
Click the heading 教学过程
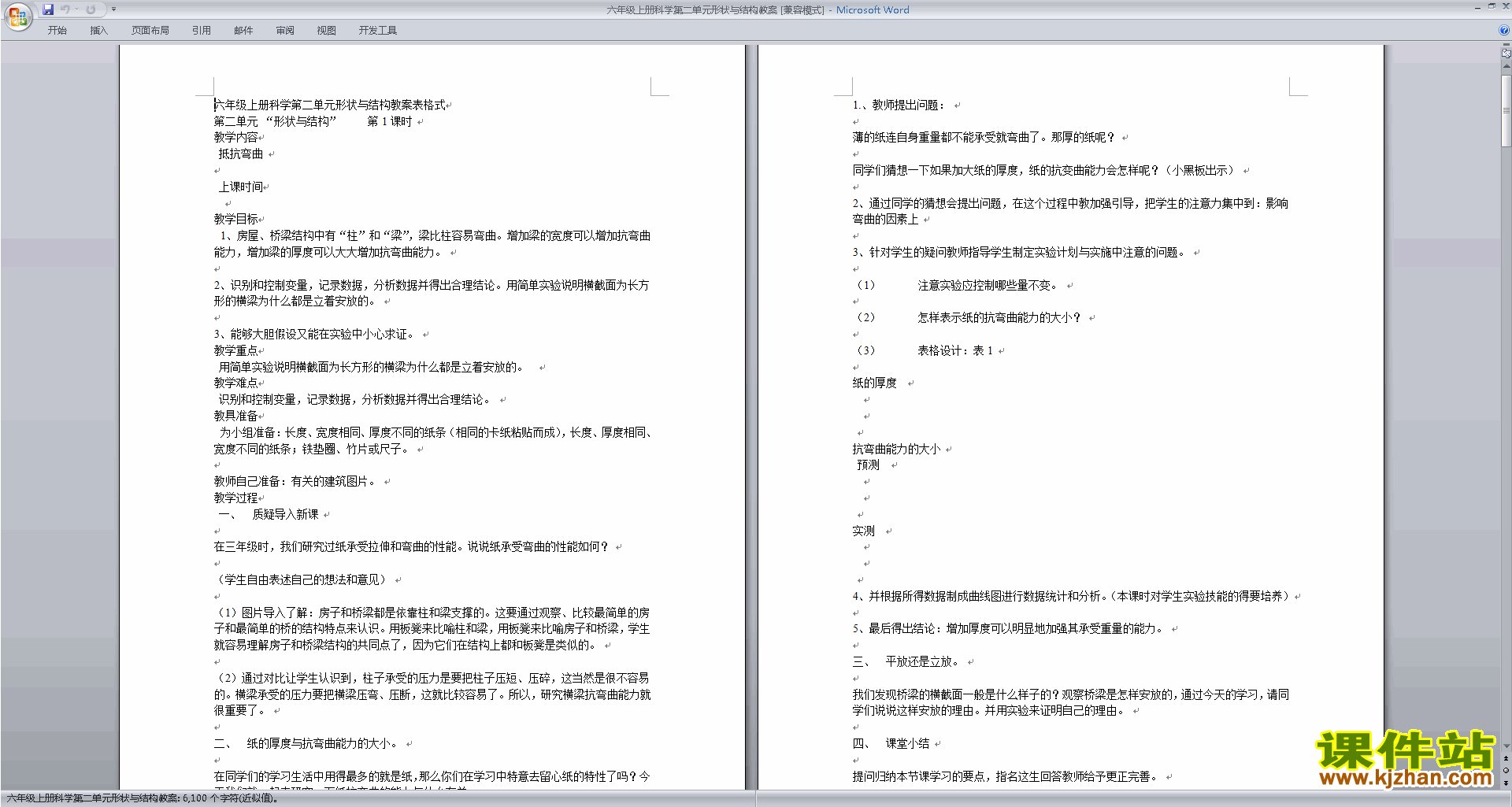(236, 498)
